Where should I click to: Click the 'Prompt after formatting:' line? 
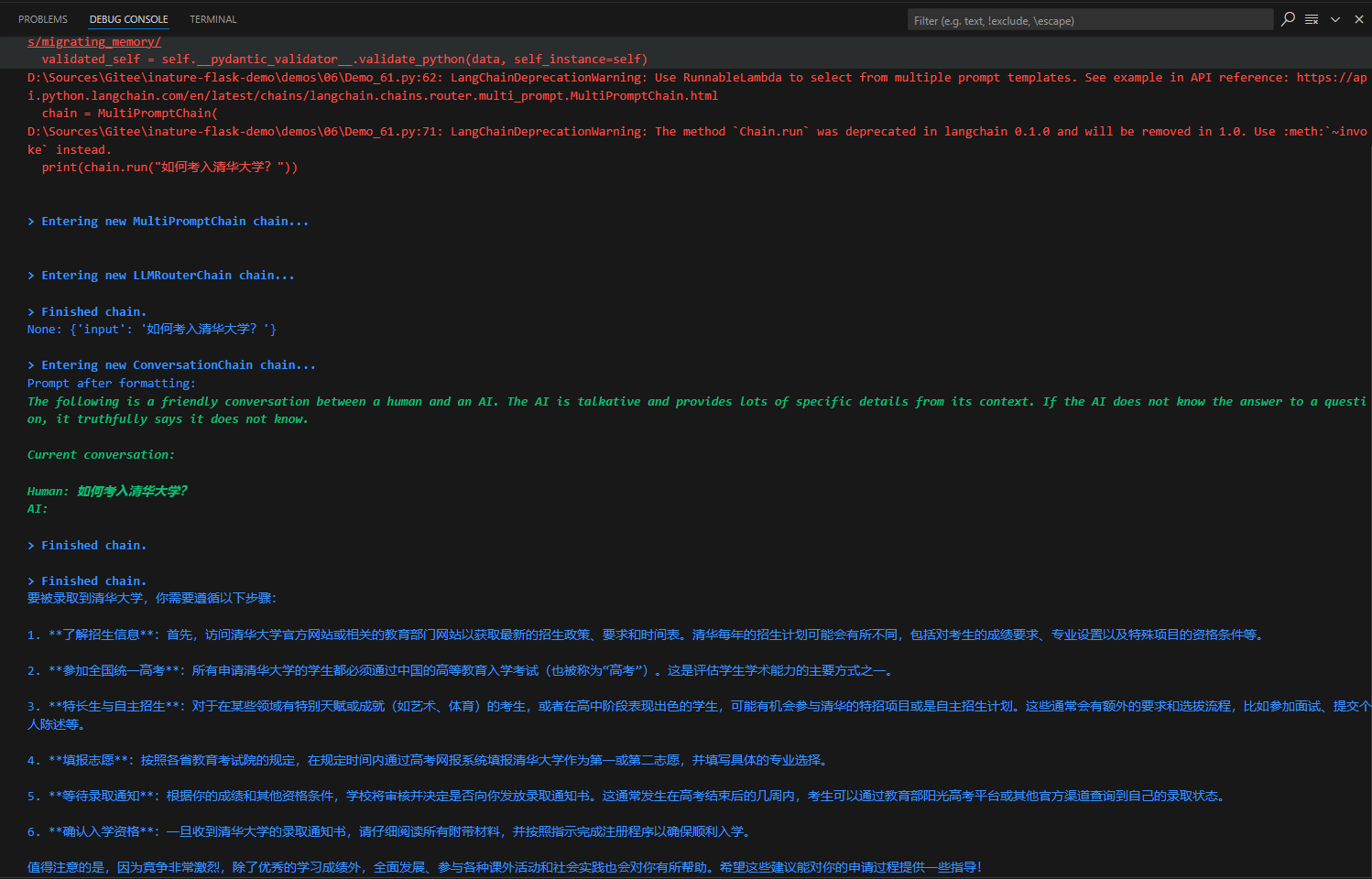(x=112, y=384)
